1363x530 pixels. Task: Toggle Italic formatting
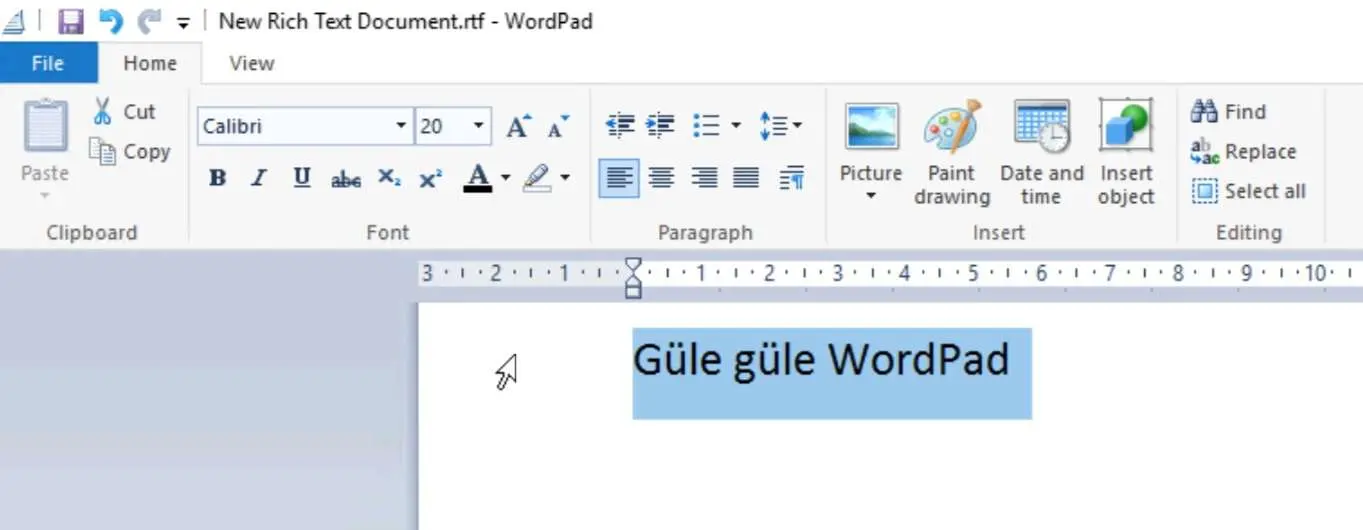259,179
